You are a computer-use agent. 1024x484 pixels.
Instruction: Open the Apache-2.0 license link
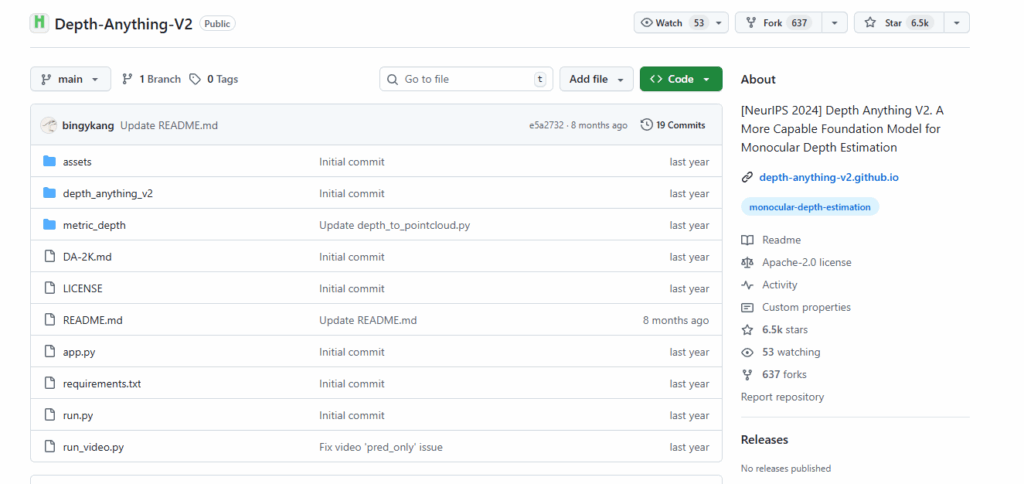(x=807, y=263)
